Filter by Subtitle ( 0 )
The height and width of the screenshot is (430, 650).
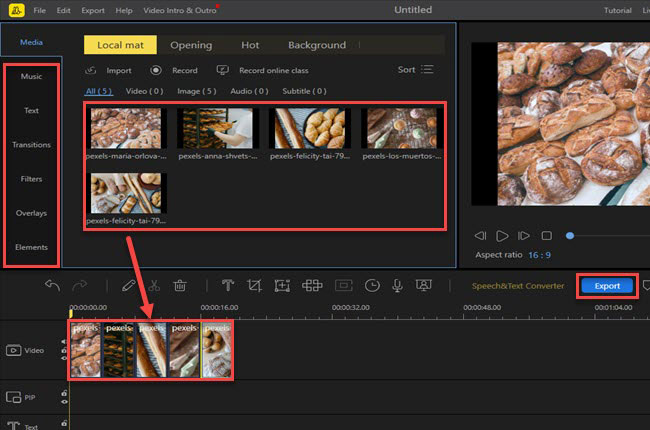(x=304, y=91)
